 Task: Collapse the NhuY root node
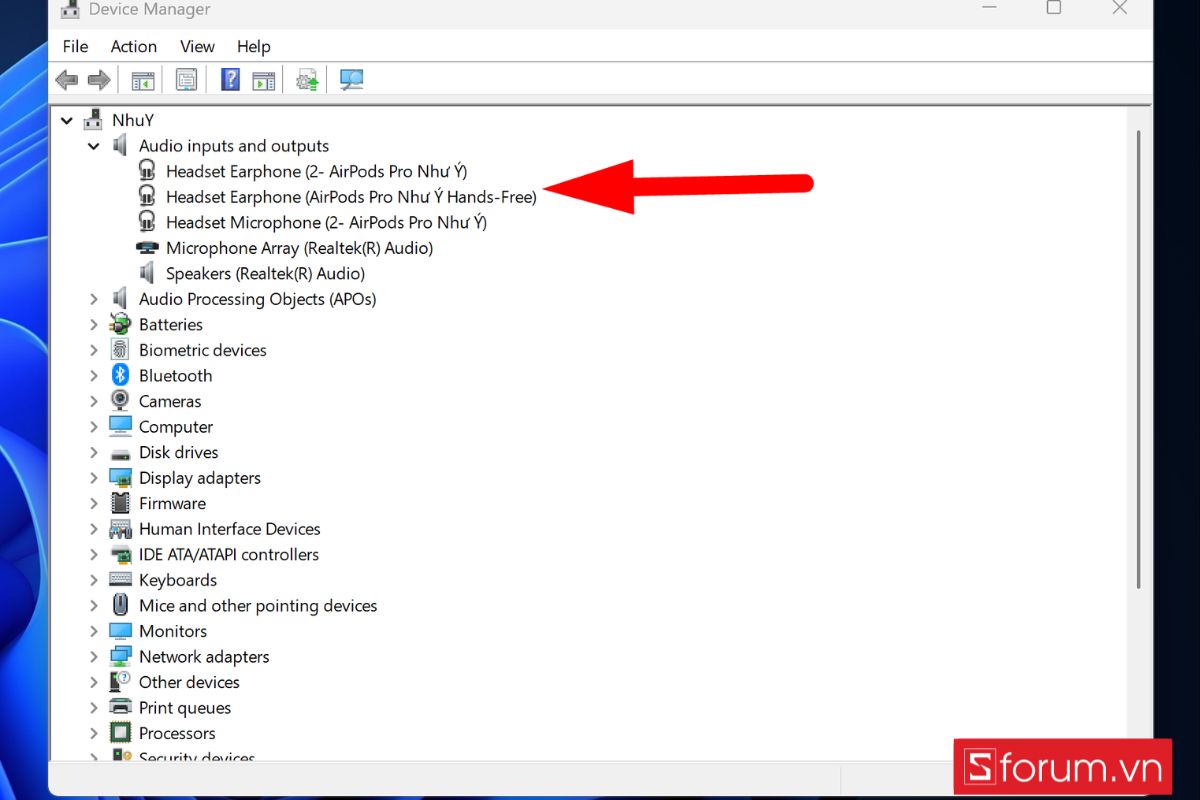(67, 120)
